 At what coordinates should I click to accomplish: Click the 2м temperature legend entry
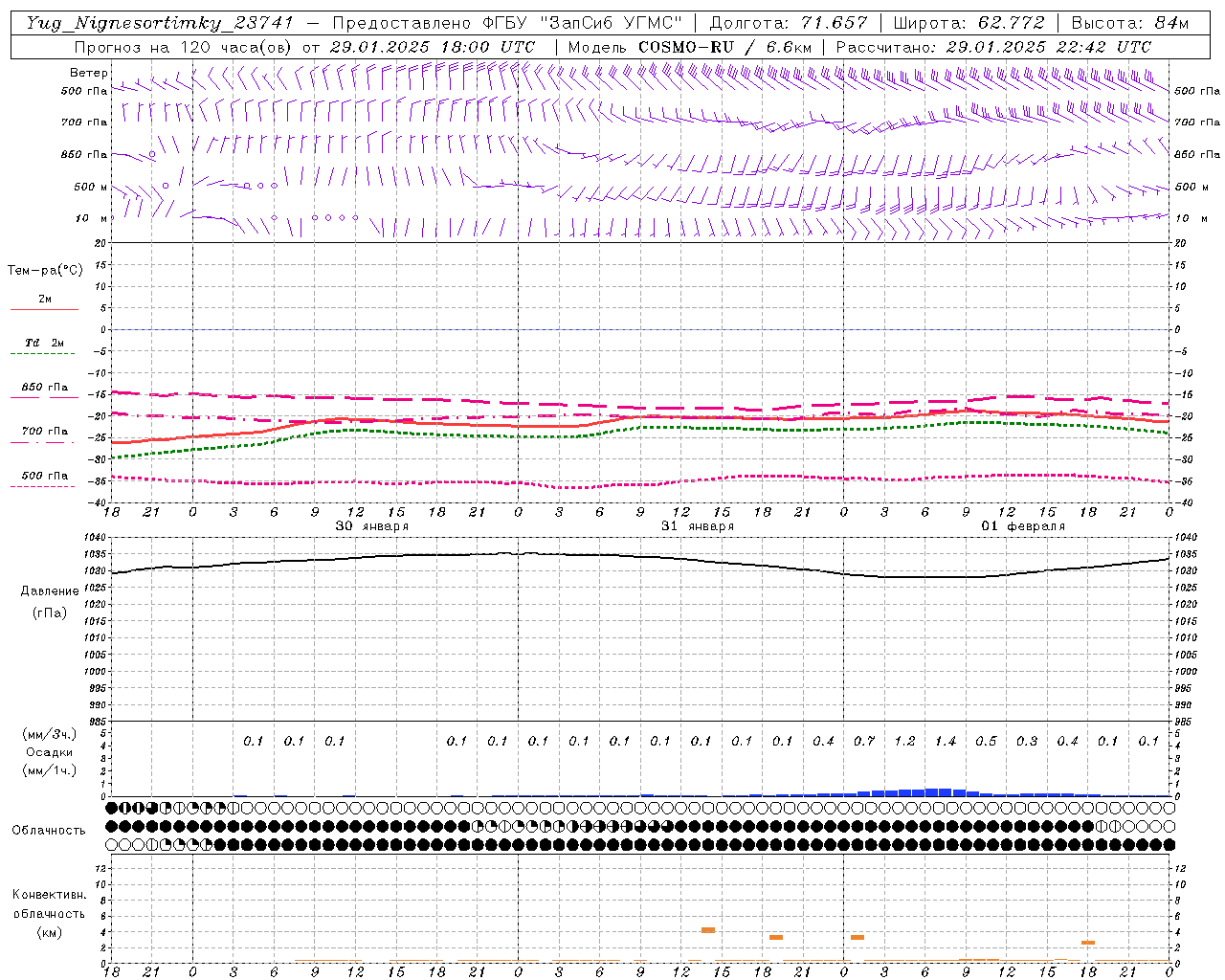point(45,299)
